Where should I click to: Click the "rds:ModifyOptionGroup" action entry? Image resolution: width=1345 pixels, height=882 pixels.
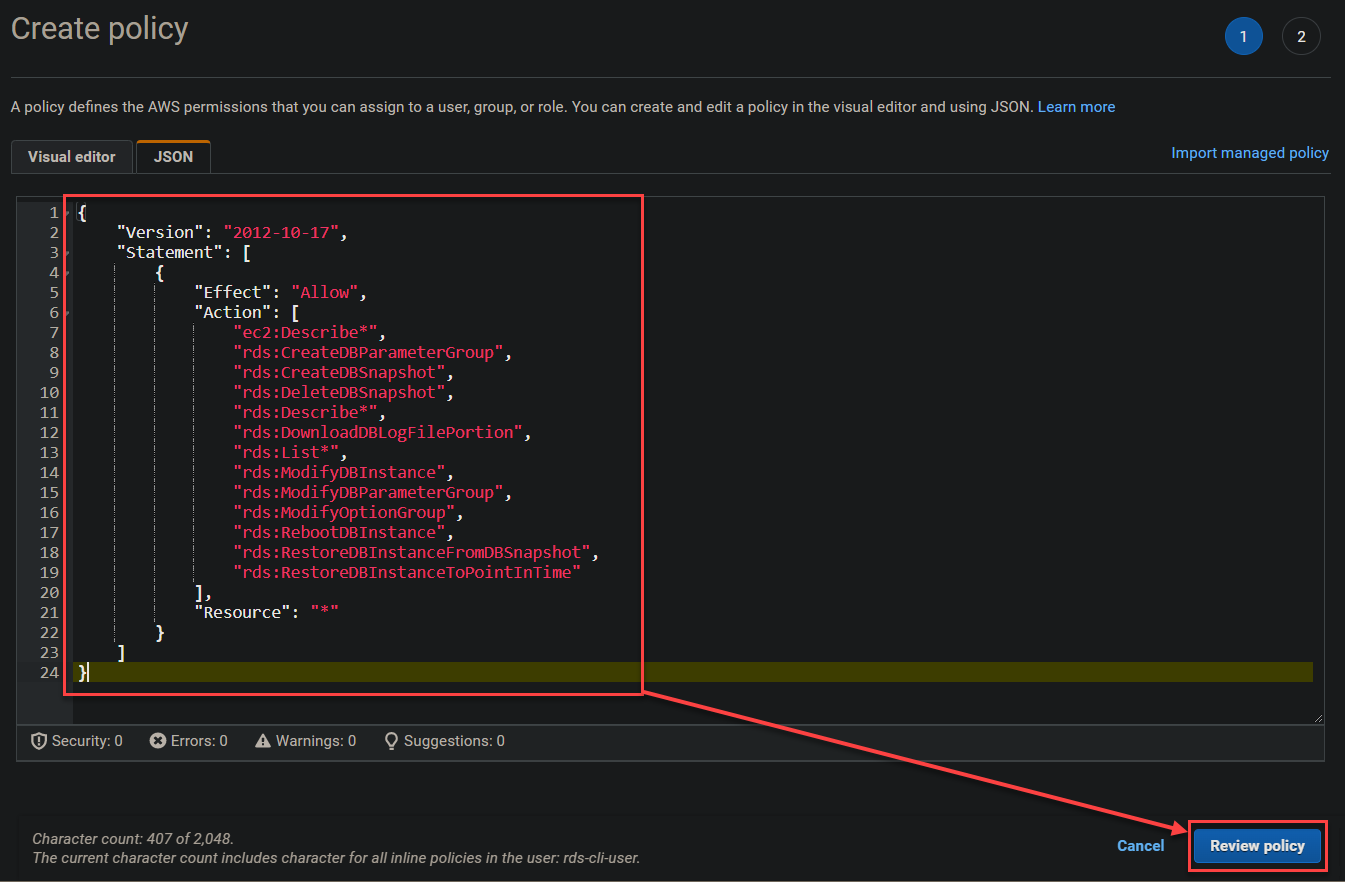(x=346, y=513)
